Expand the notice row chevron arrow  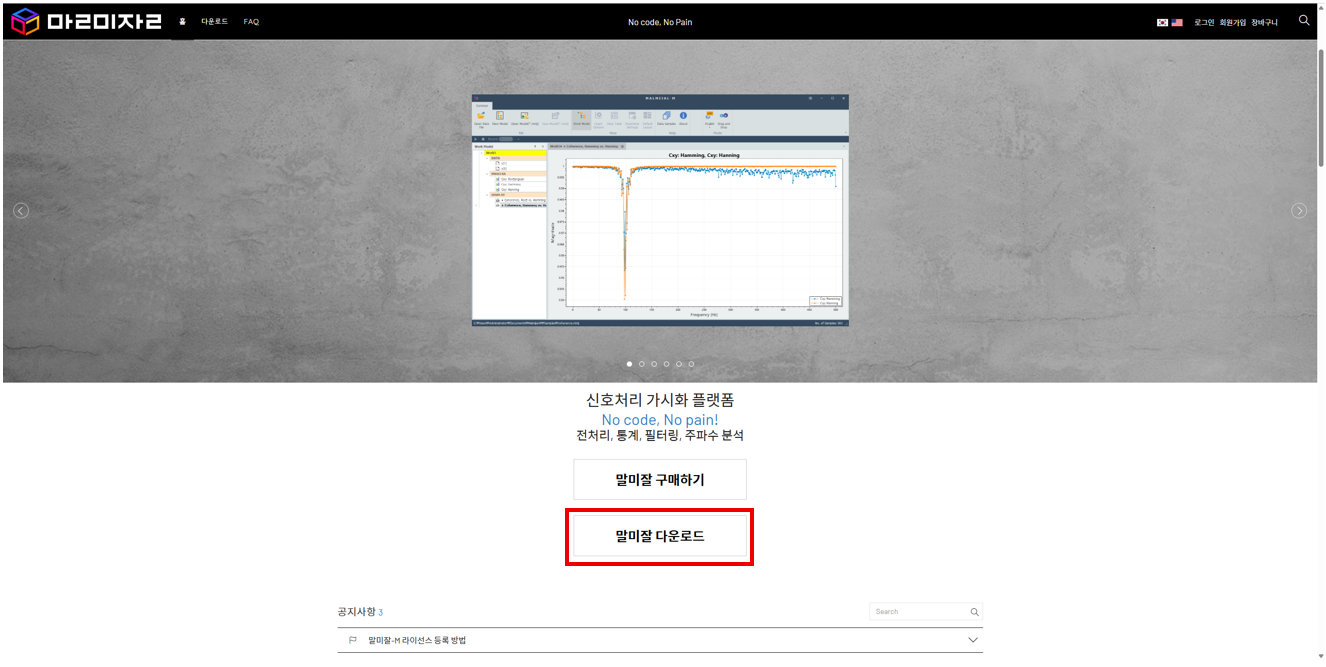(x=973, y=640)
